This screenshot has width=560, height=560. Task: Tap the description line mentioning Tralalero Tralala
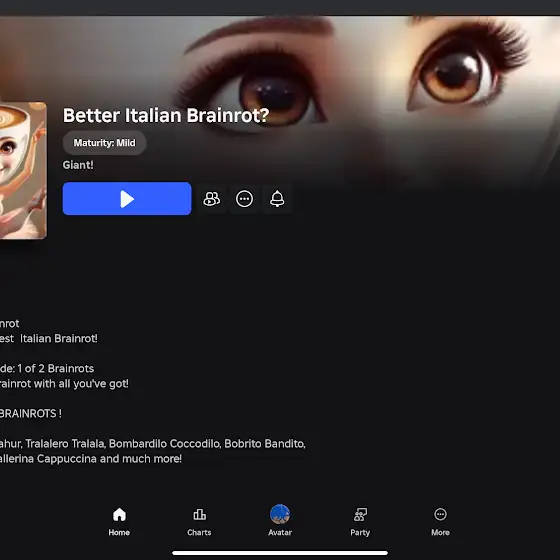[153, 444]
